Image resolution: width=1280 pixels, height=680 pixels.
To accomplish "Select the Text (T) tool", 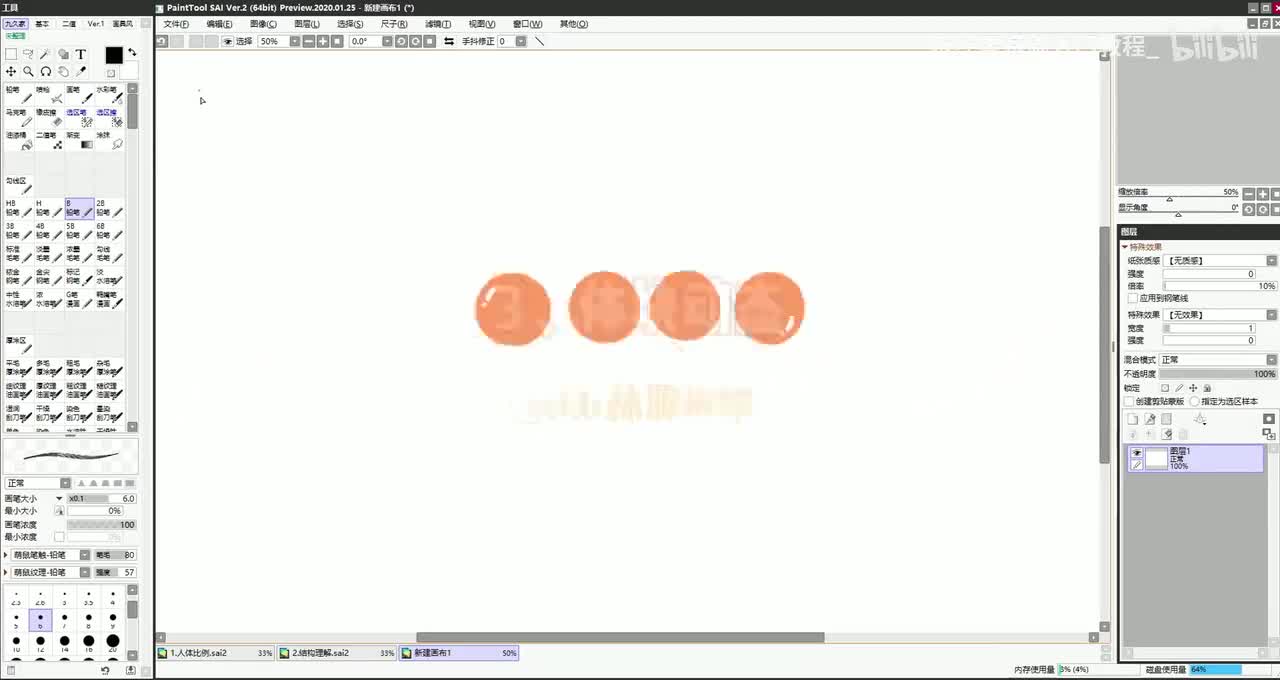I will (x=81, y=54).
